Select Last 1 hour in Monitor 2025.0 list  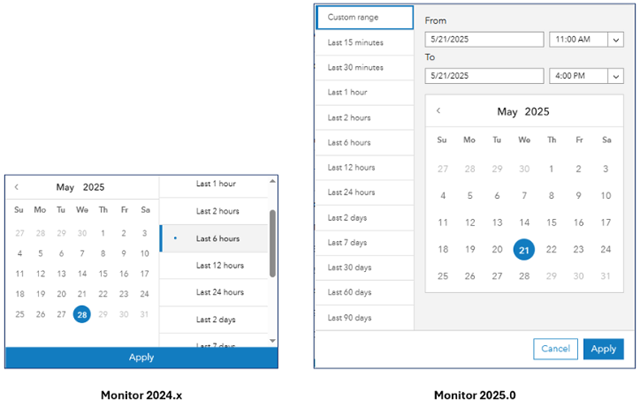point(365,92)
